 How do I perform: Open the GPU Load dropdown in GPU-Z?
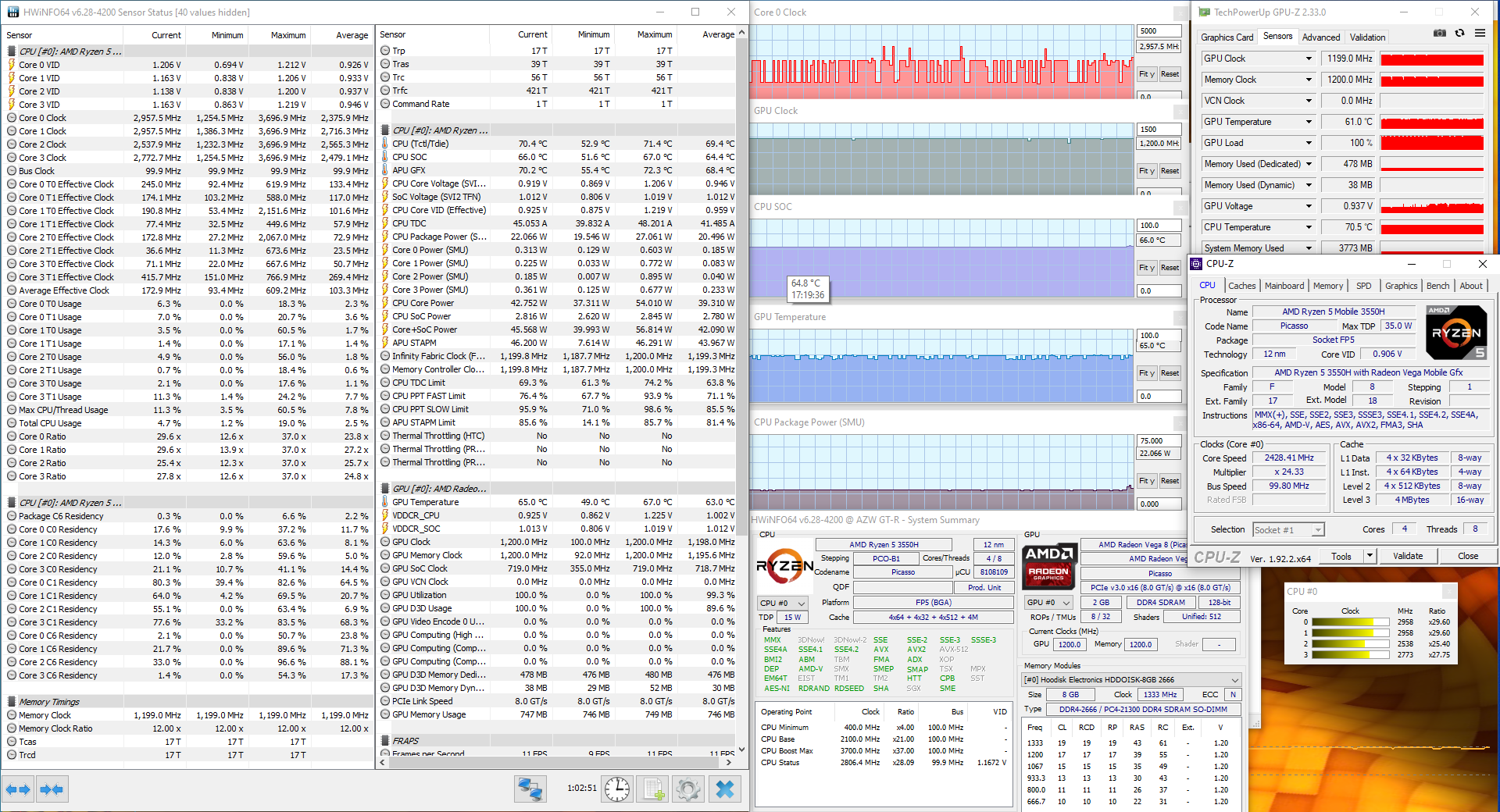click(x=1309, y=143)
